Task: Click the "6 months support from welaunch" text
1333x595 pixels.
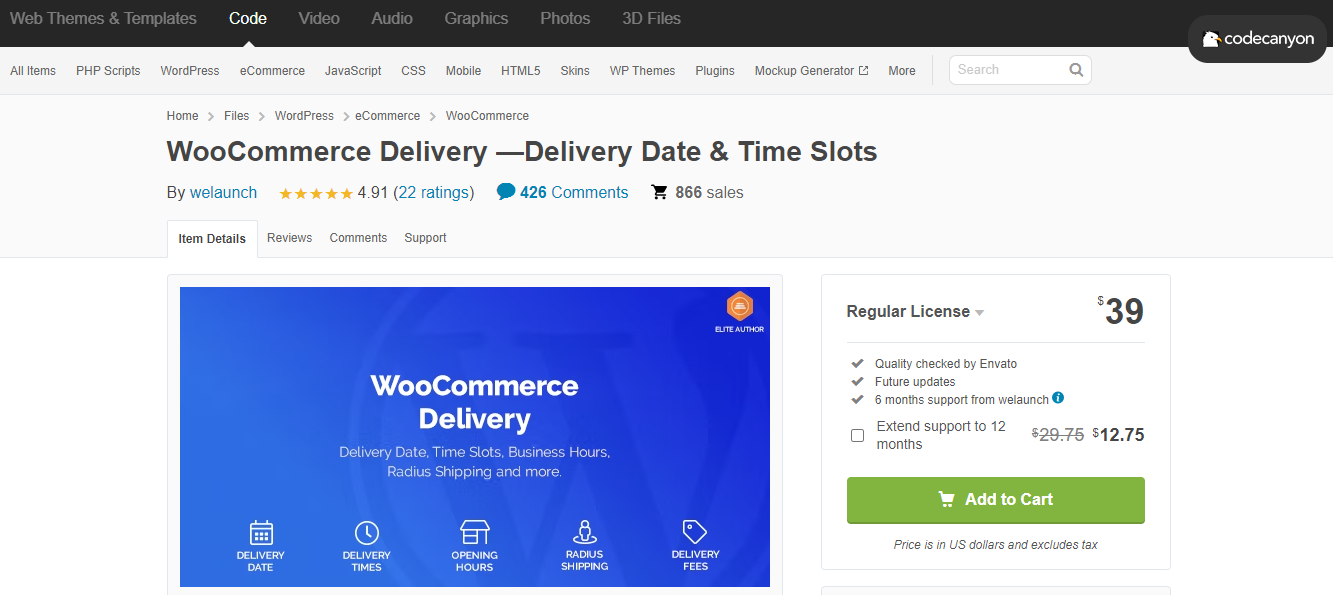Action: 962,400
